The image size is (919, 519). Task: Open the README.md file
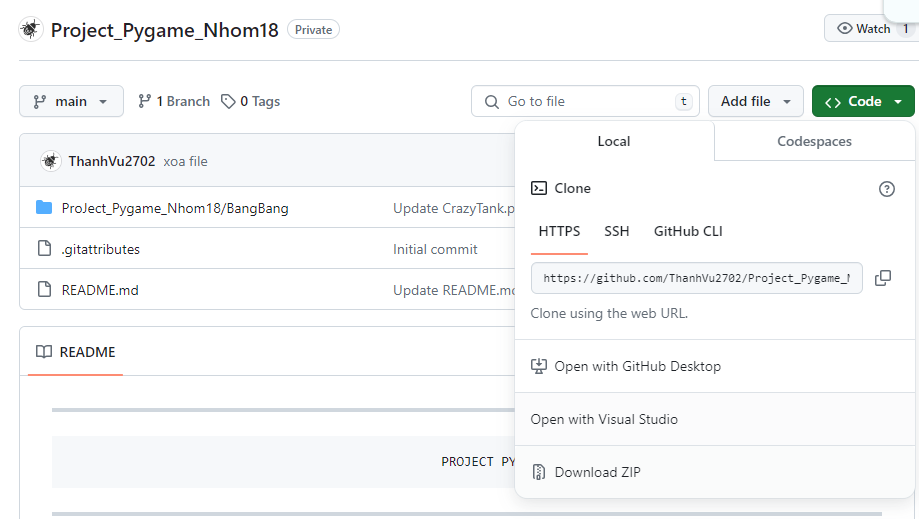[100, 290]
